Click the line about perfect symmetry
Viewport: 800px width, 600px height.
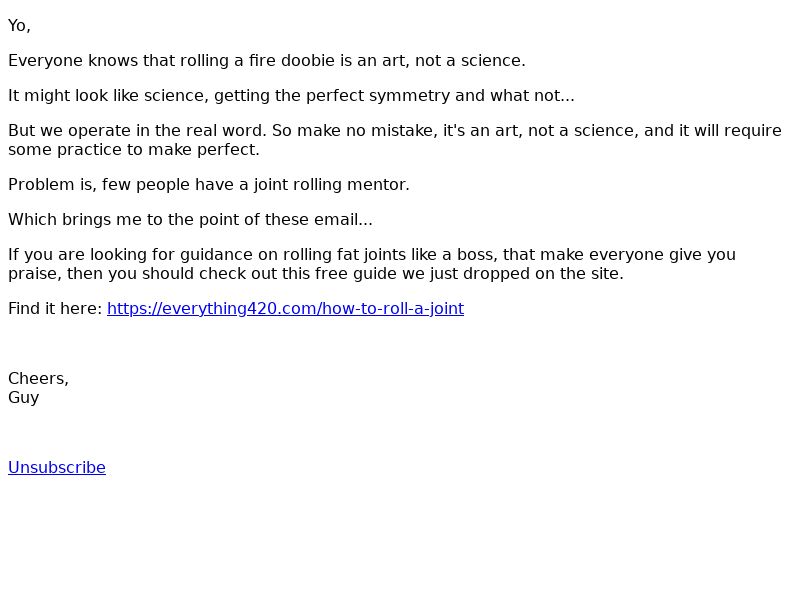[x=291, y=96]
